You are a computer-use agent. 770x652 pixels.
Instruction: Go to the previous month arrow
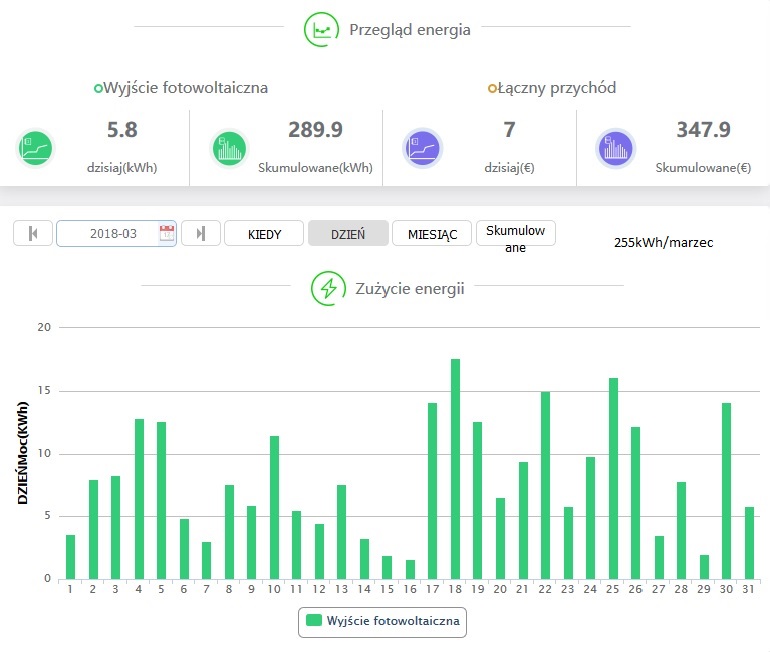coord(33,233)
